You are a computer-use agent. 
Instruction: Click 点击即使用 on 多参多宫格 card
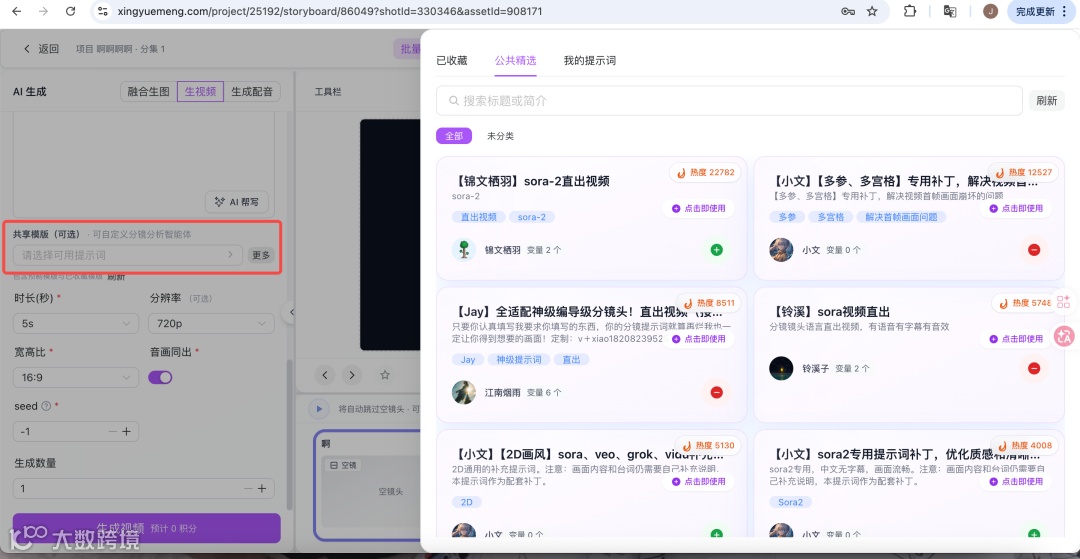click(x=1015, y=209)
